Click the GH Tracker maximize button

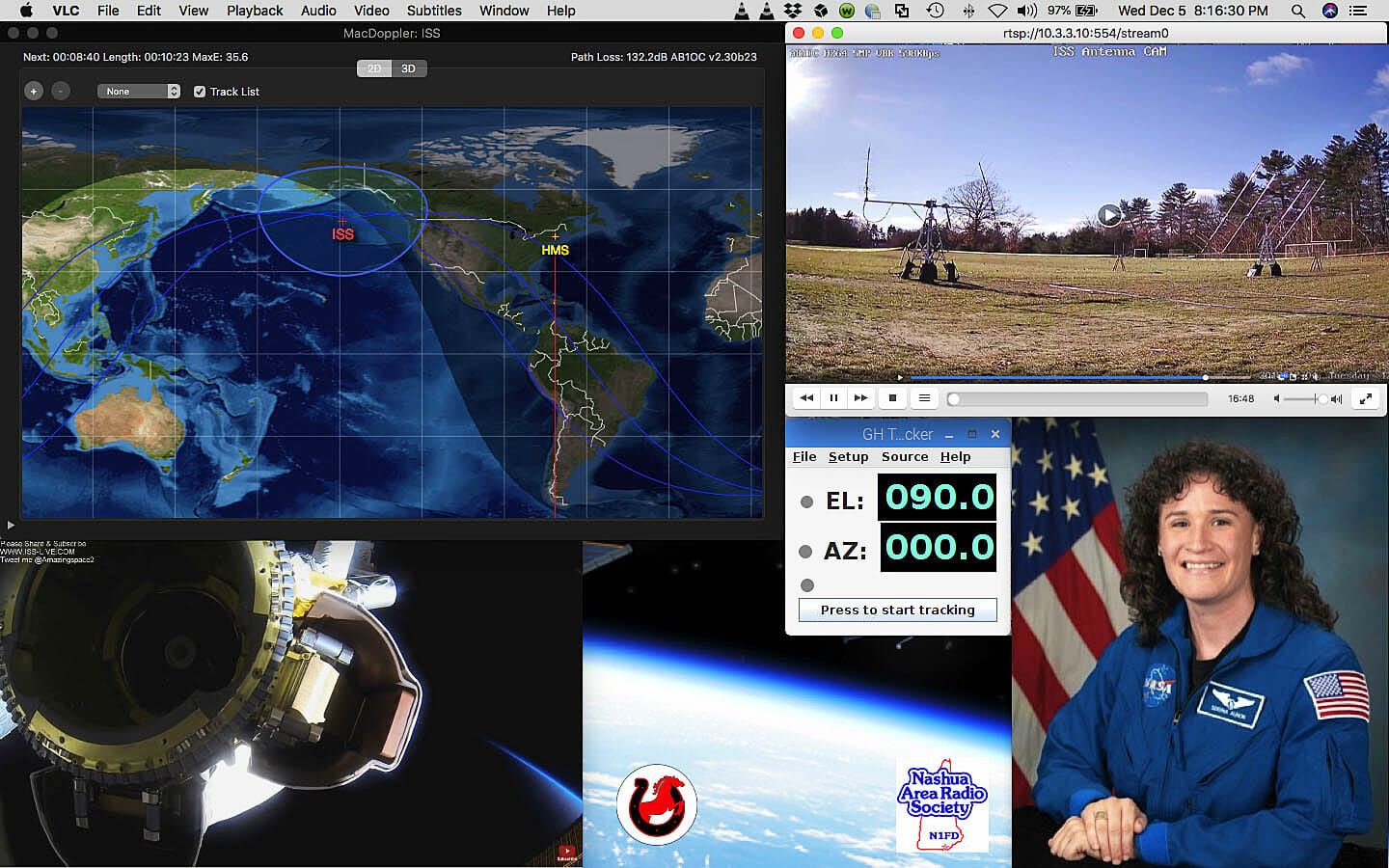pos(972,434)
